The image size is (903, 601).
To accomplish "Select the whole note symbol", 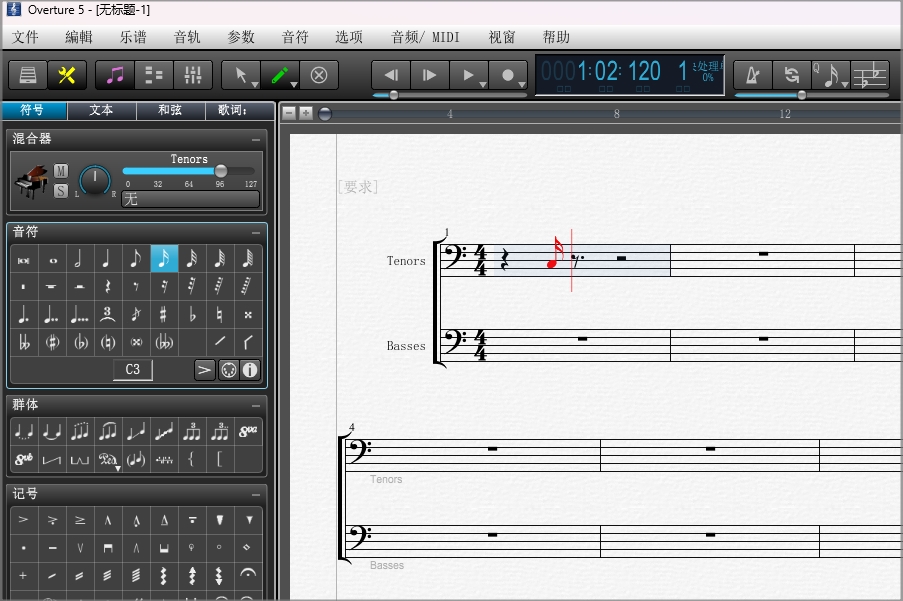I will pos(51,259).
